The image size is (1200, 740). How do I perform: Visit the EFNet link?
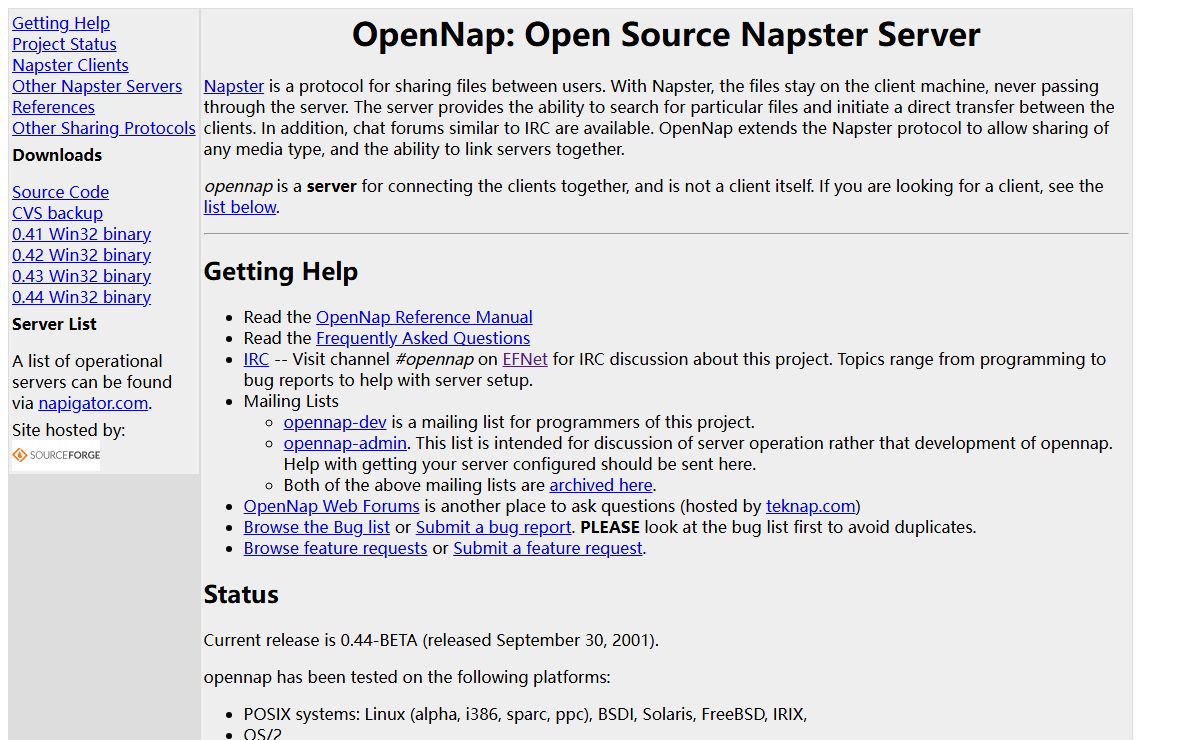(525, 359)
